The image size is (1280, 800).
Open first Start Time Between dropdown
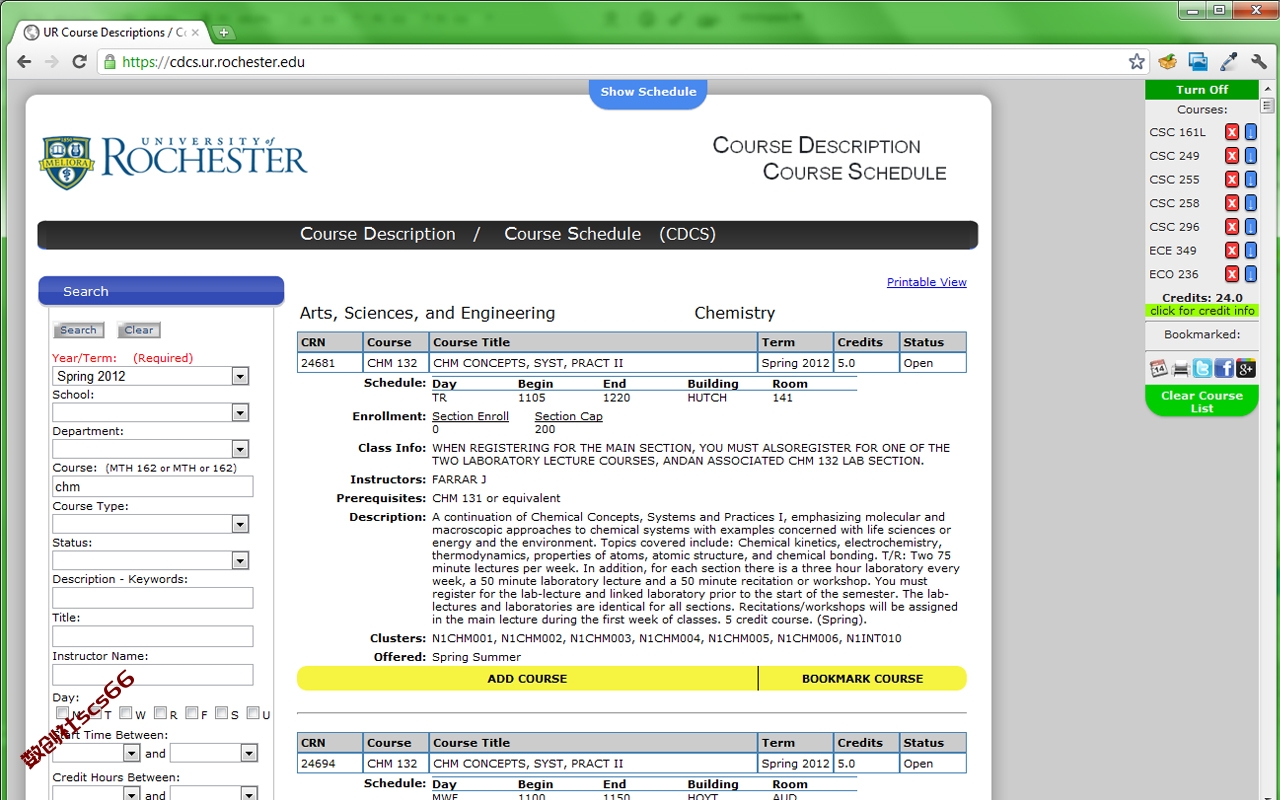pos(97,753)
